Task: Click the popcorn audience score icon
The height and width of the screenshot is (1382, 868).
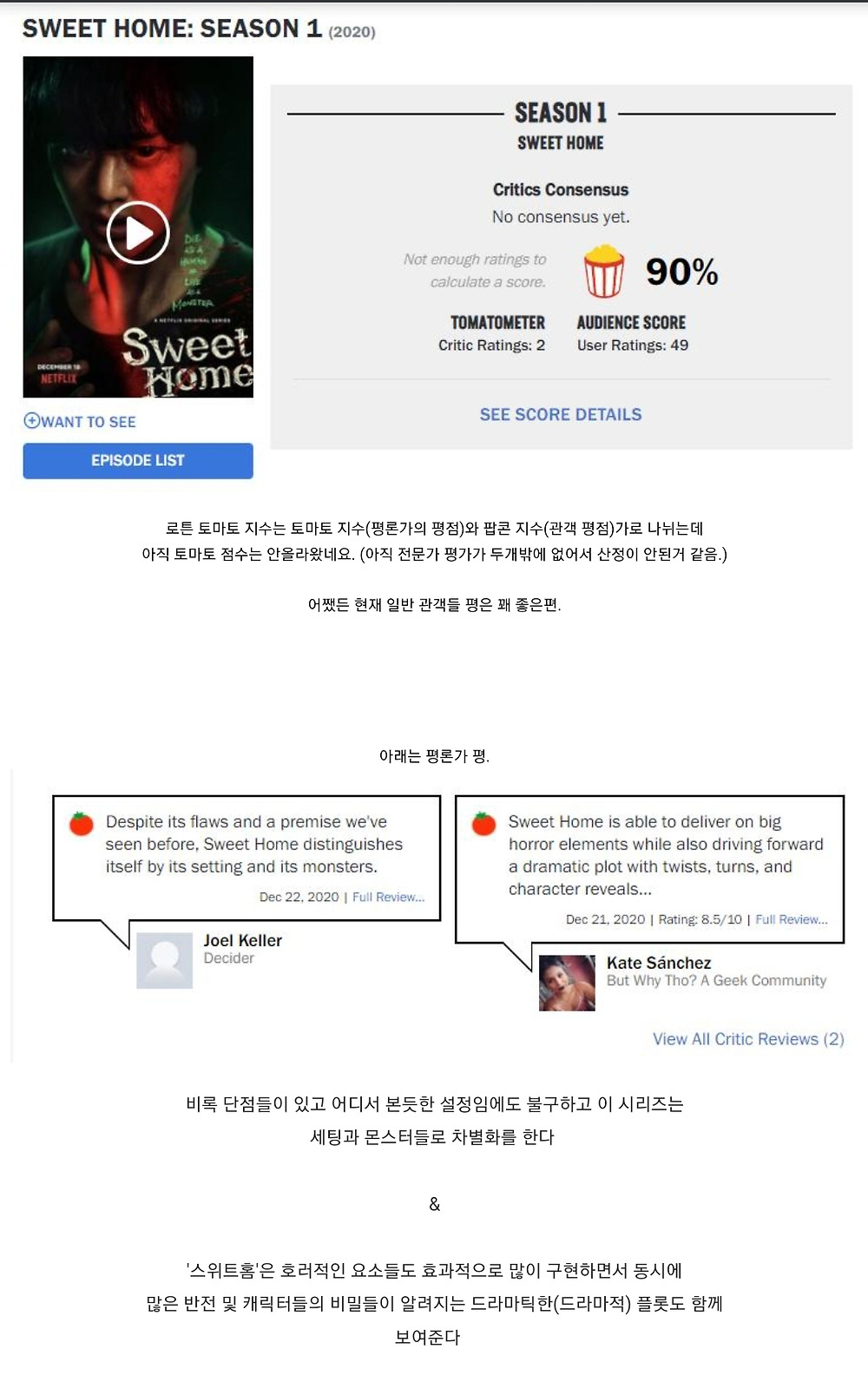Action: click(603, 272)
